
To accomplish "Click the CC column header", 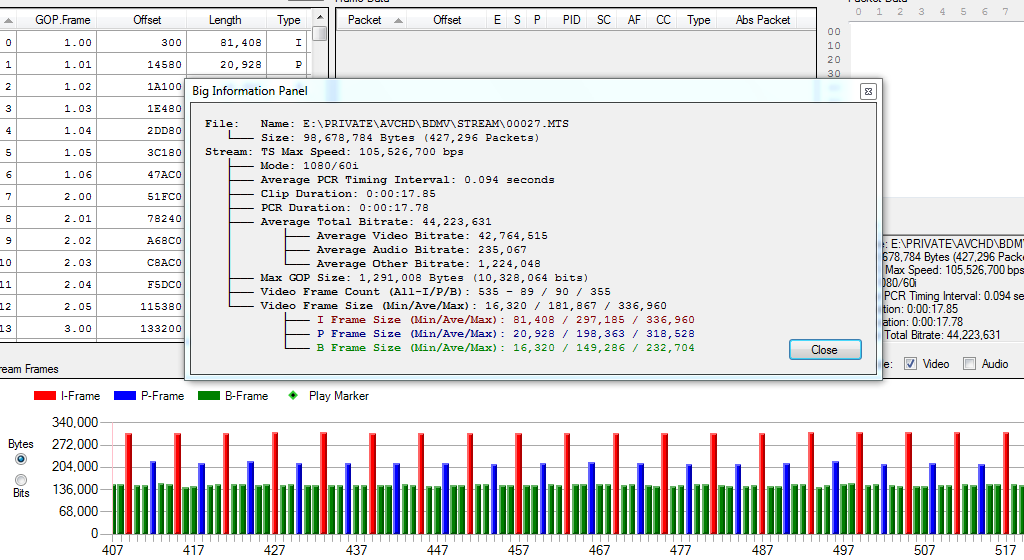I will coord(663,20).
